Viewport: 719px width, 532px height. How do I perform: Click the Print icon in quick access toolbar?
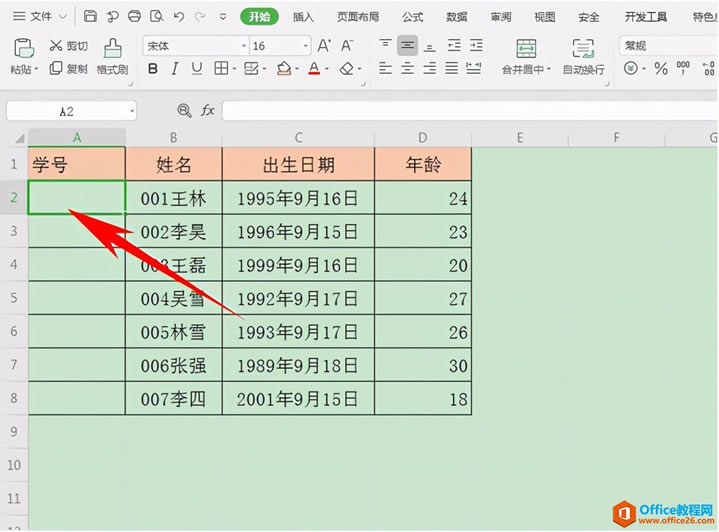tap(134, 17)
